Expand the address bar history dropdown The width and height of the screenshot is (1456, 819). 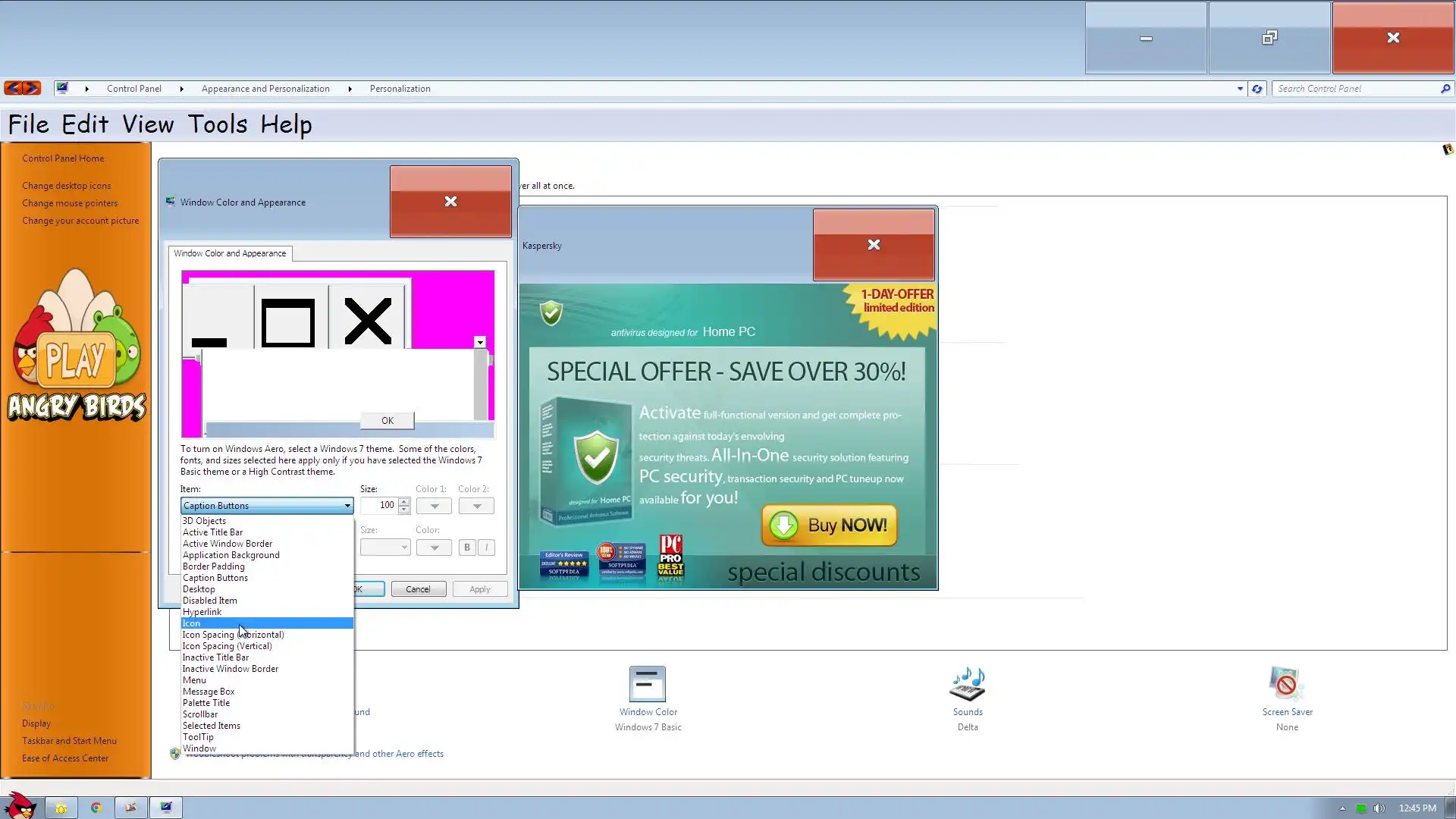pos(1240,89)
